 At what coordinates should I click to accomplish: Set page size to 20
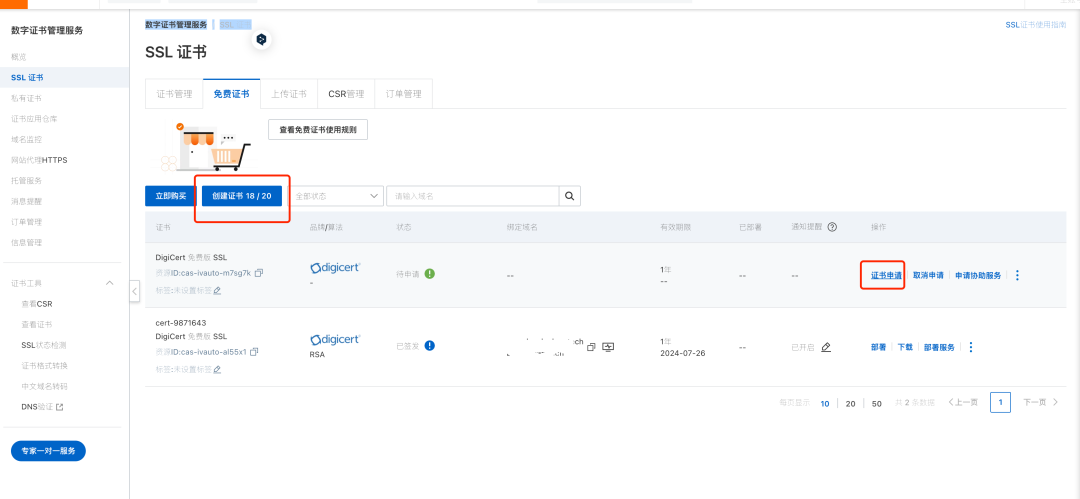point(851,403)
